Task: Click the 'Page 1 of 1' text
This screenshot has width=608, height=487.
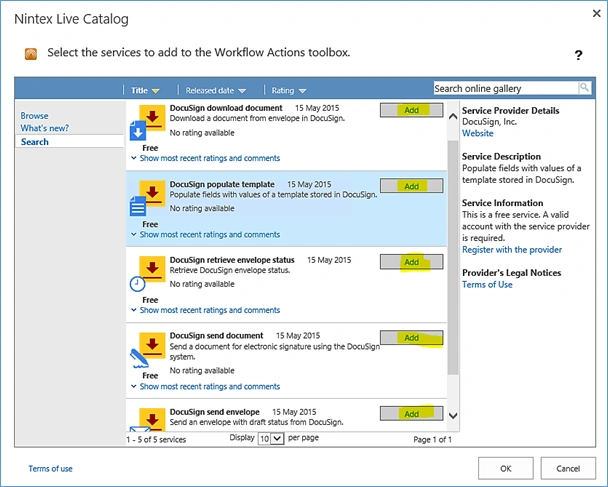Action: (432, 439)
